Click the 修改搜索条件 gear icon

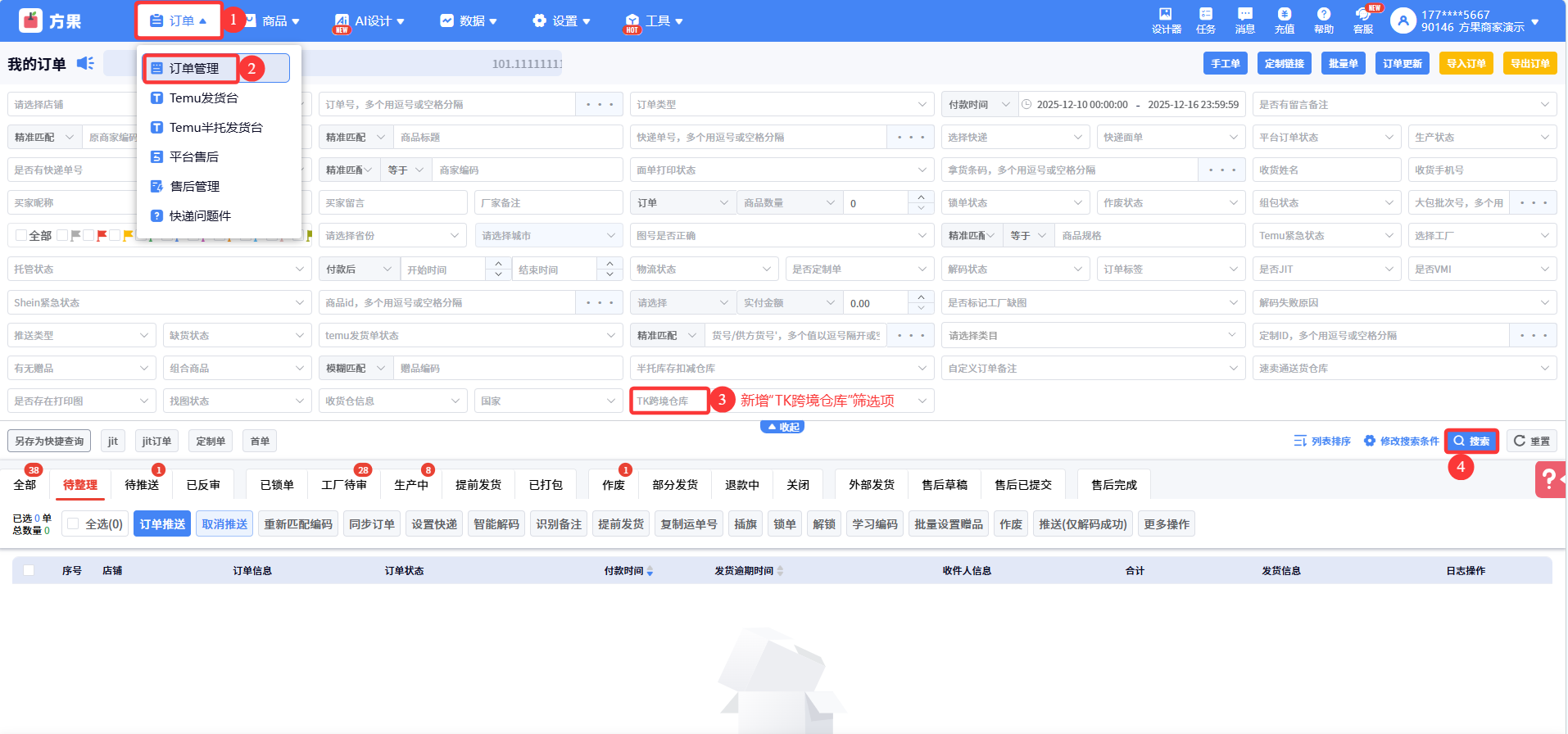tap(1370, 441)
